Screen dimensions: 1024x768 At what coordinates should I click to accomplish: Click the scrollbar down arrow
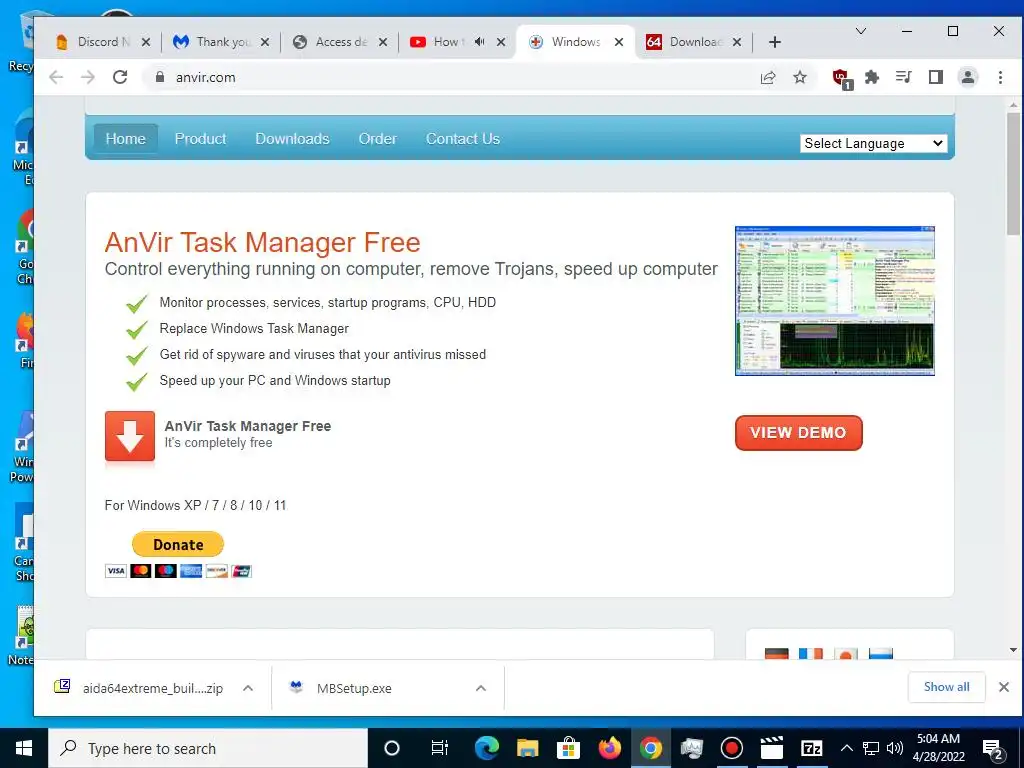pyautogui.click(x=1013, y=650)
